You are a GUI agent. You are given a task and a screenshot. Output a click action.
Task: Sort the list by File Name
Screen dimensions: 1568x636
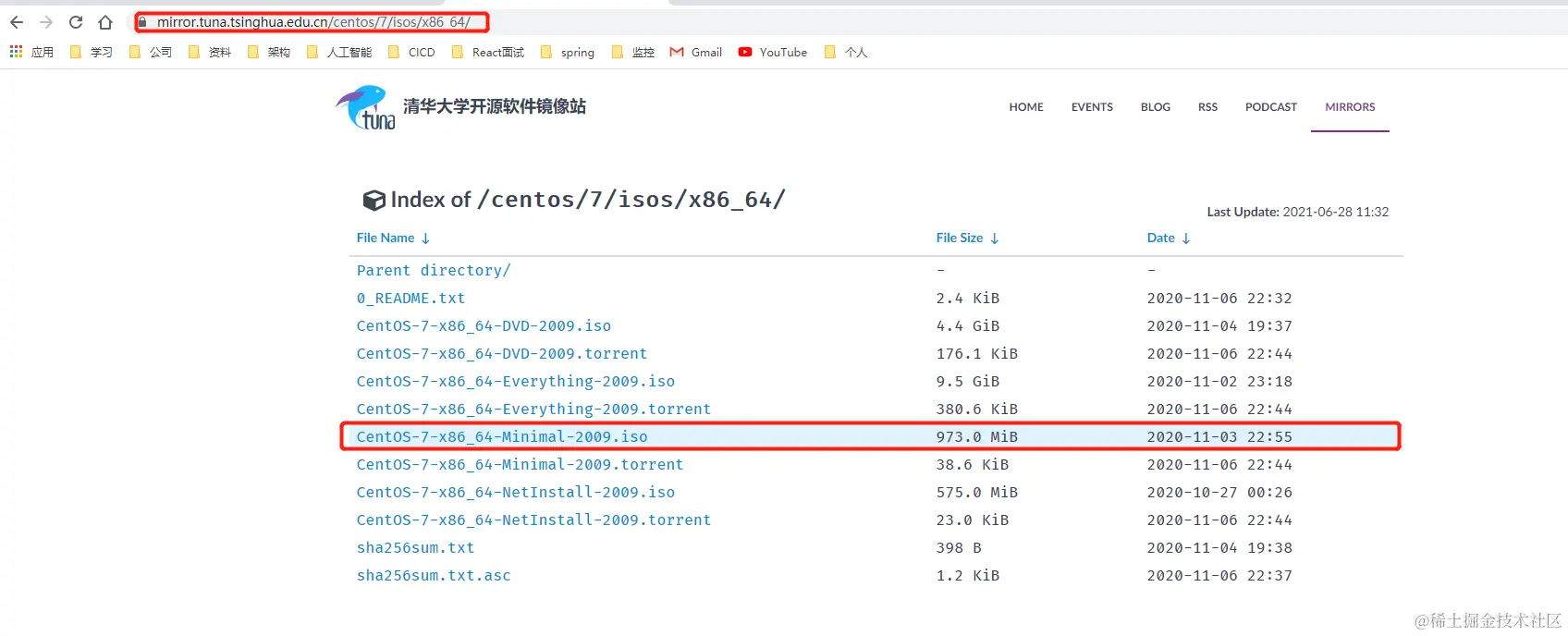click(x=393, y=238)
